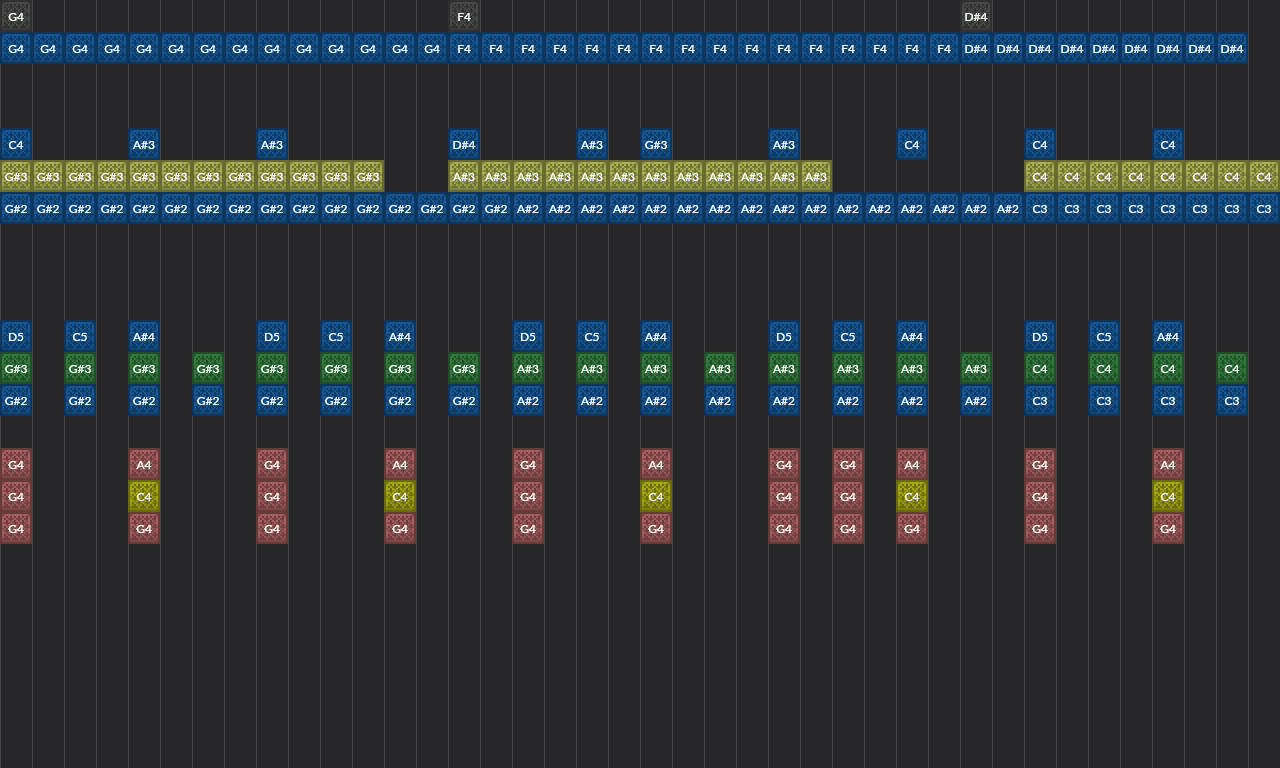The image size is (1280, 768).
Task: Click the first blue A#4 note
Action: [144, 337]
